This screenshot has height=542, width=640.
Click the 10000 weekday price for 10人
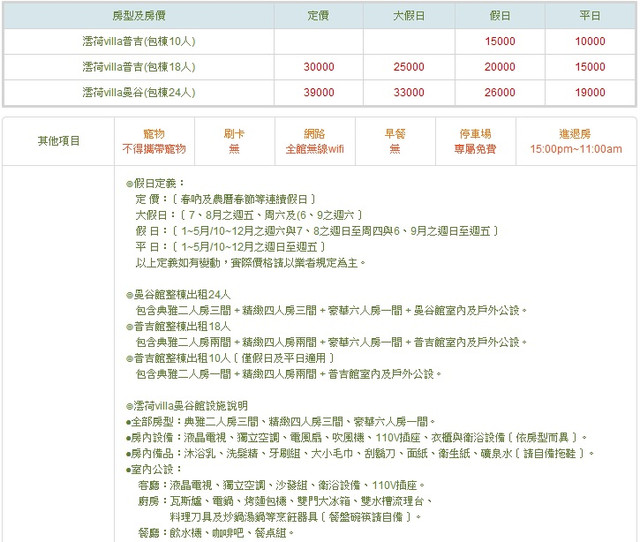(590, 41)
